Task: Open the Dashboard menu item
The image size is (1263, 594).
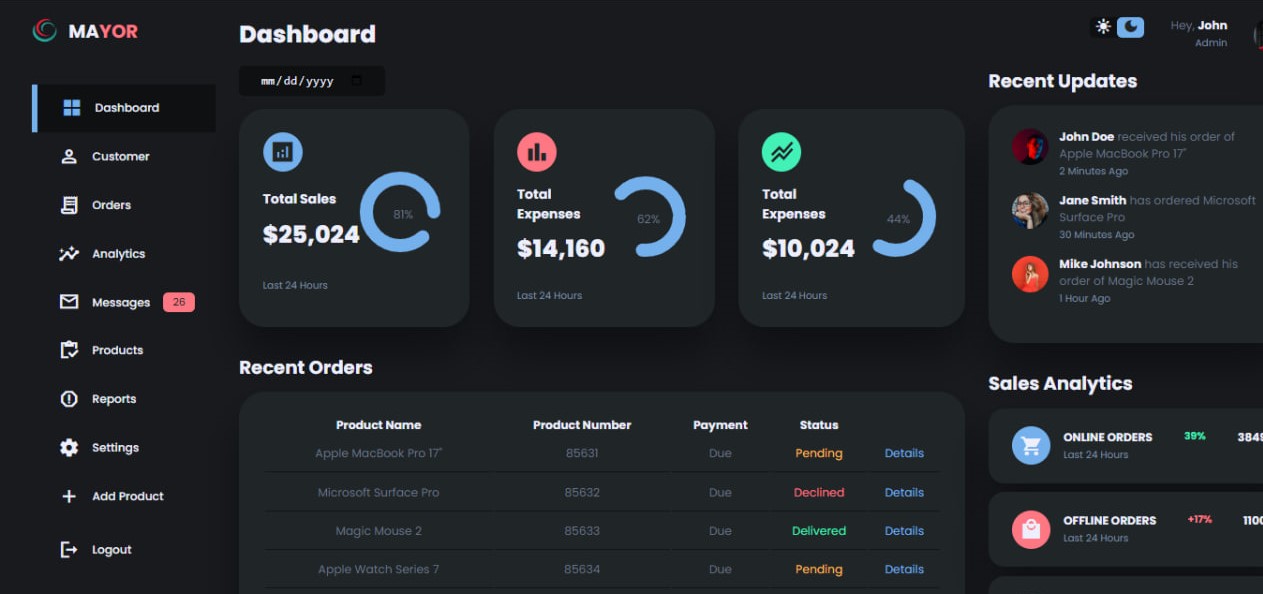Action: 125,108
